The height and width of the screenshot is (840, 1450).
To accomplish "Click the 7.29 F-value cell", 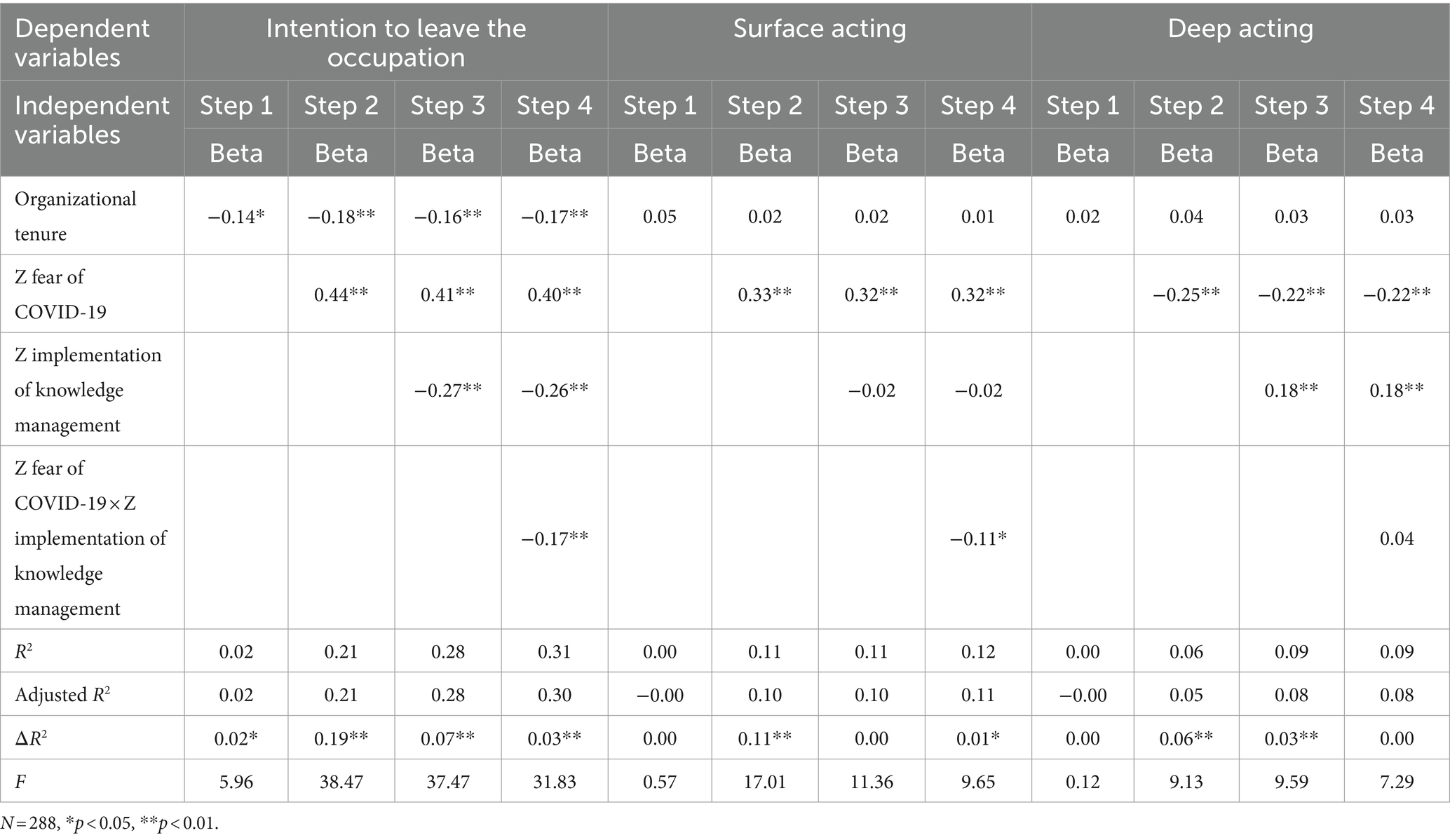I will pyautogui.click(x=1397, y=781).
